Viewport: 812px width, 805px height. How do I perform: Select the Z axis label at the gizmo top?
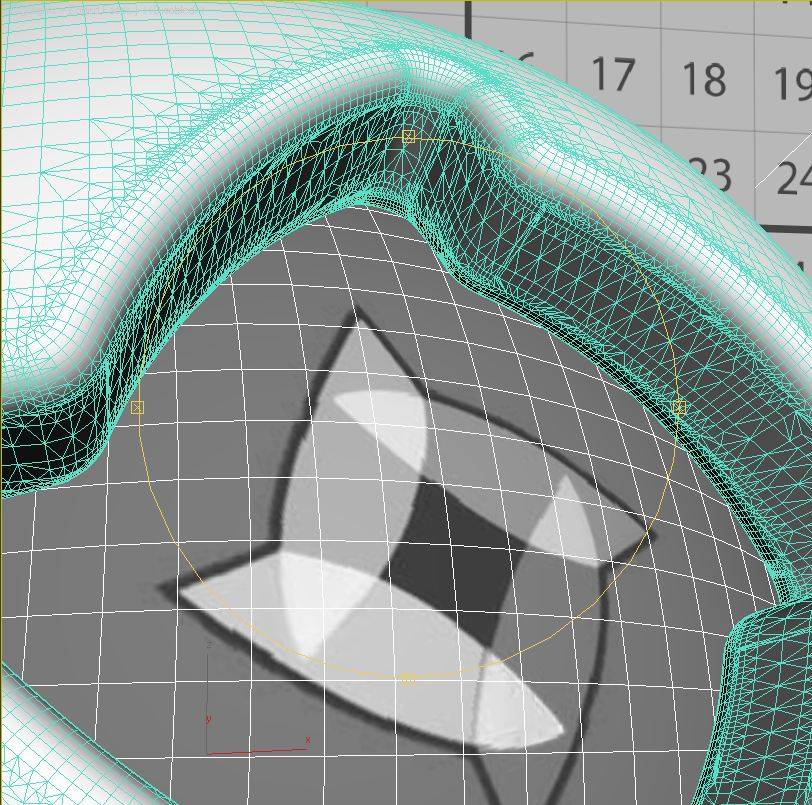(207, 645)
